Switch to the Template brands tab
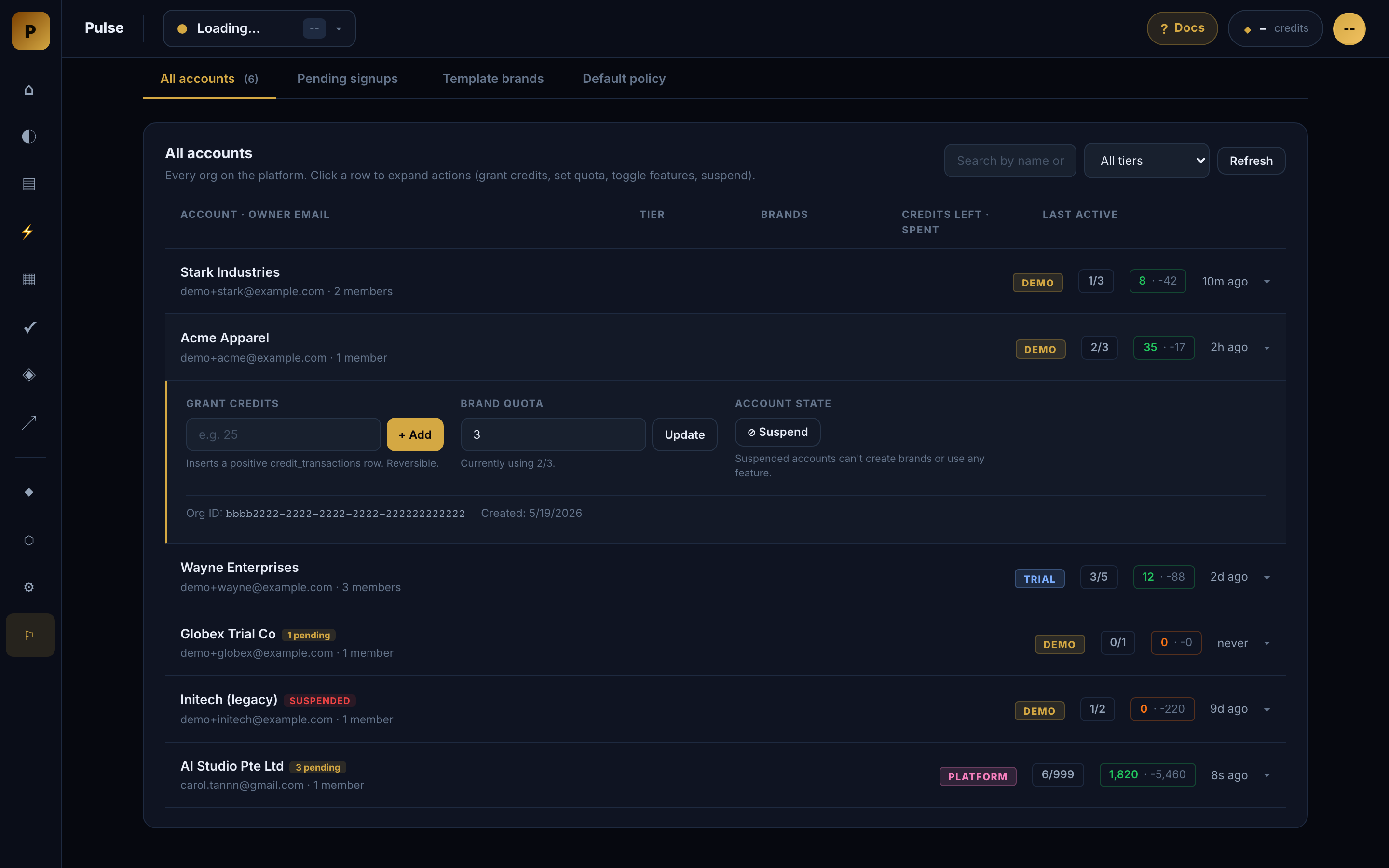1389x868 pixels. (493, 79)
